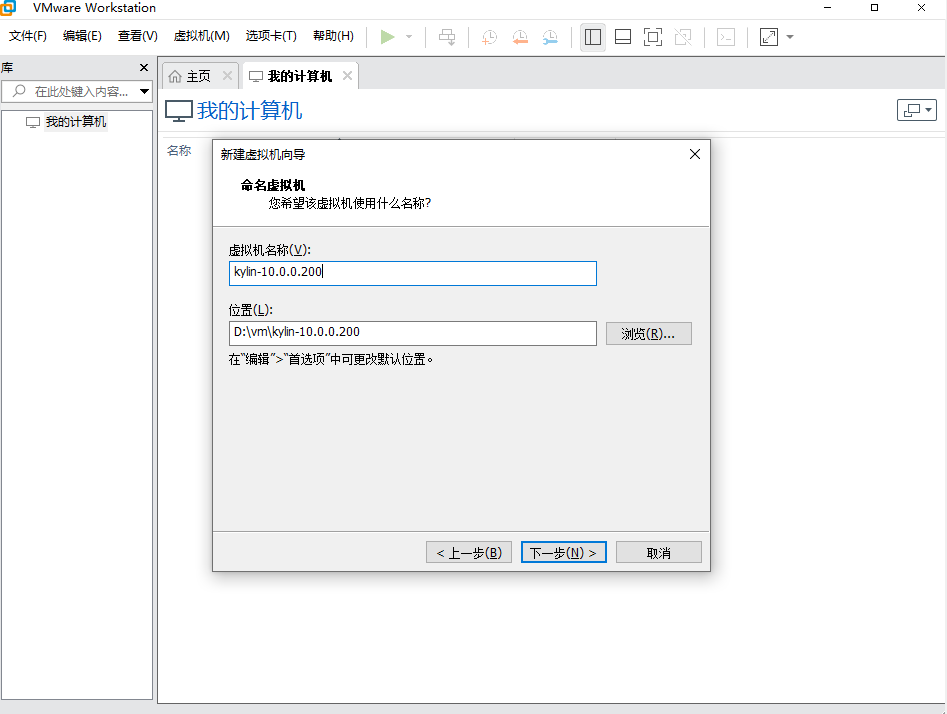This screenshot has width=947, height=714.
Task: Select the 我的计算机 tab
Action: click(300, 76)
